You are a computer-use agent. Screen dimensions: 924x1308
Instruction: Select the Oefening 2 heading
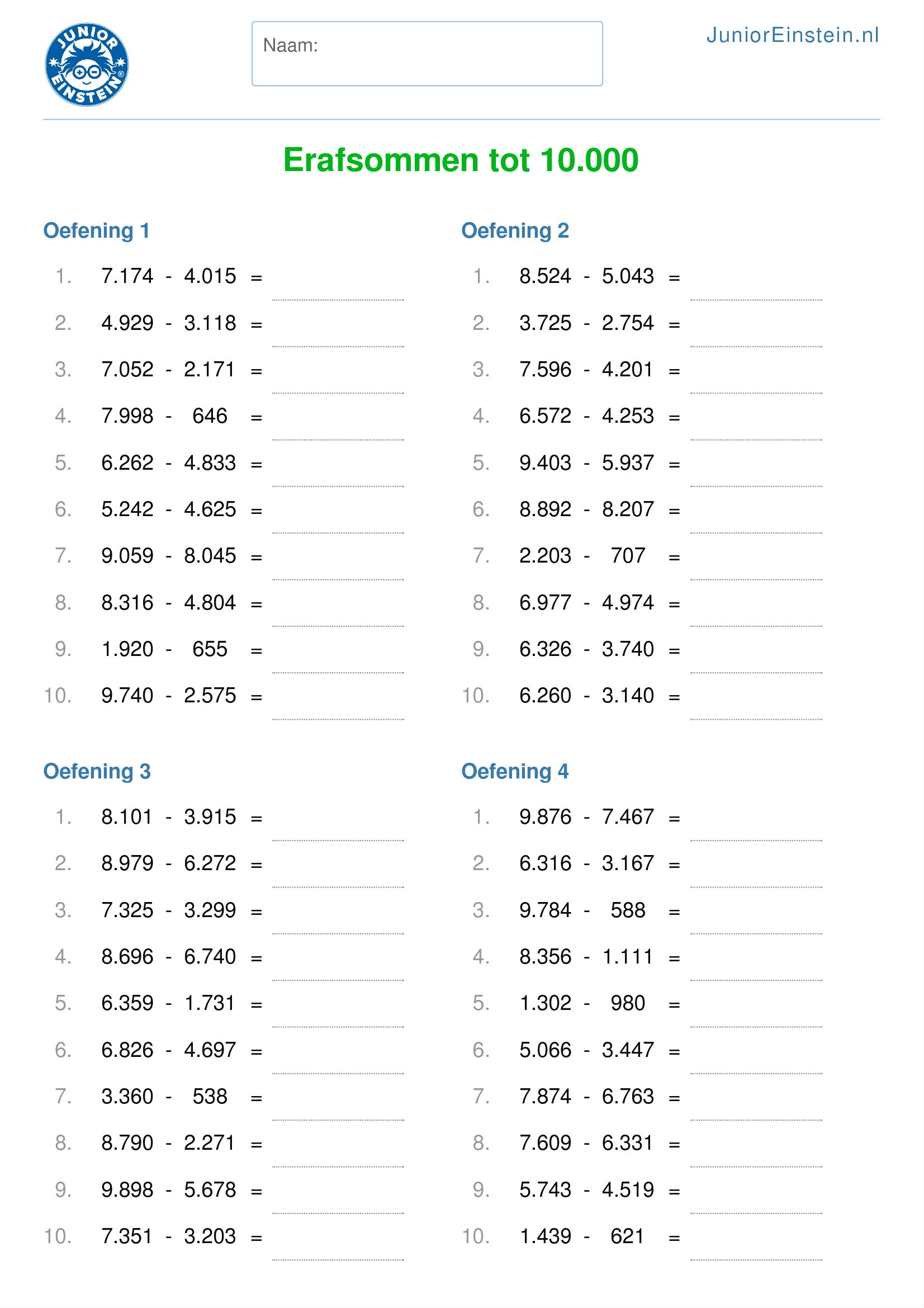coord(515,231)
